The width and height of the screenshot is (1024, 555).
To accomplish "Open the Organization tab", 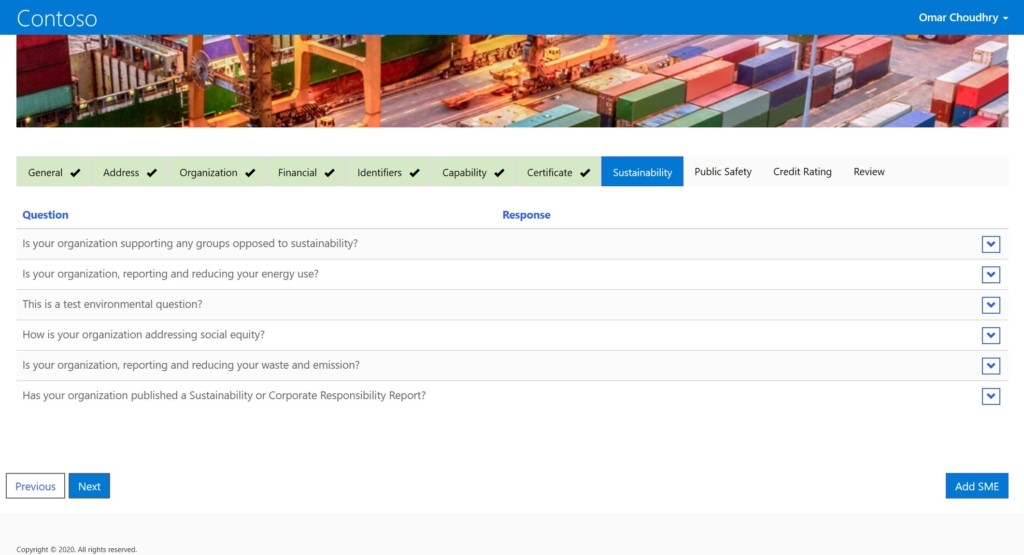I will tap(217, 172).
